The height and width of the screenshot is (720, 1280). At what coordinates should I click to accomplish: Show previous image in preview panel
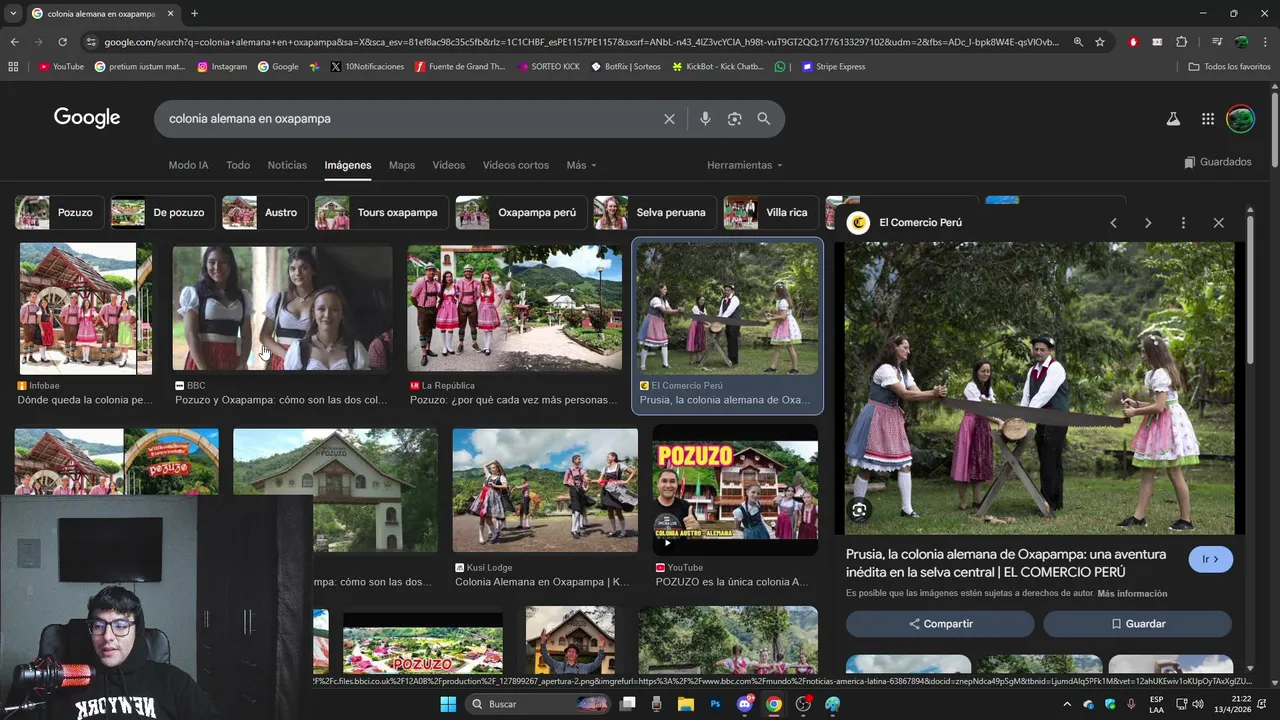point(1113,223)
